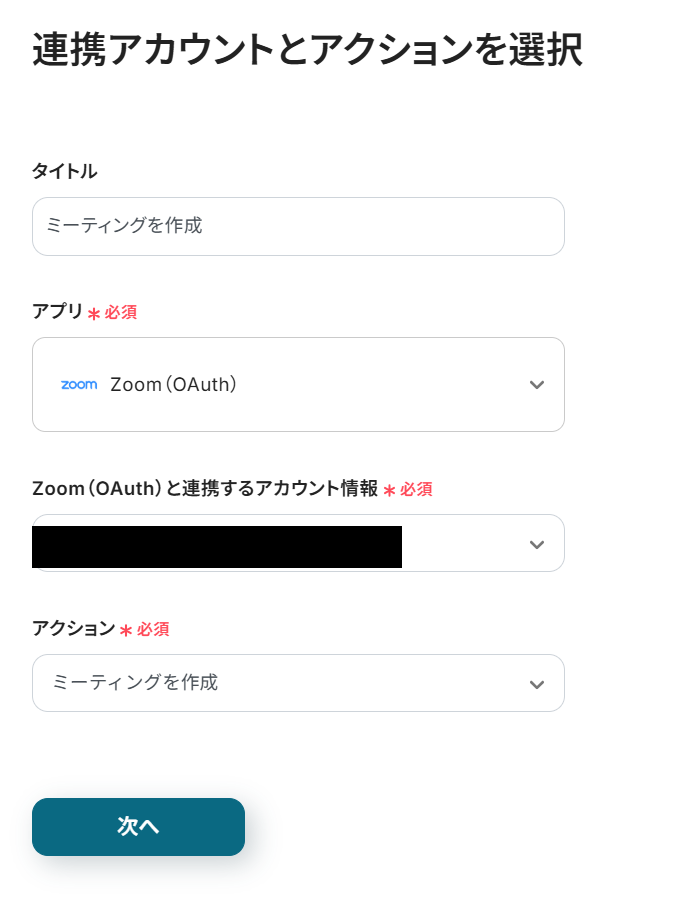The height and width of the screenshot is (905, 698).
Task: Expand the アプリ dropdown chevron
Action: coord(537,385)
